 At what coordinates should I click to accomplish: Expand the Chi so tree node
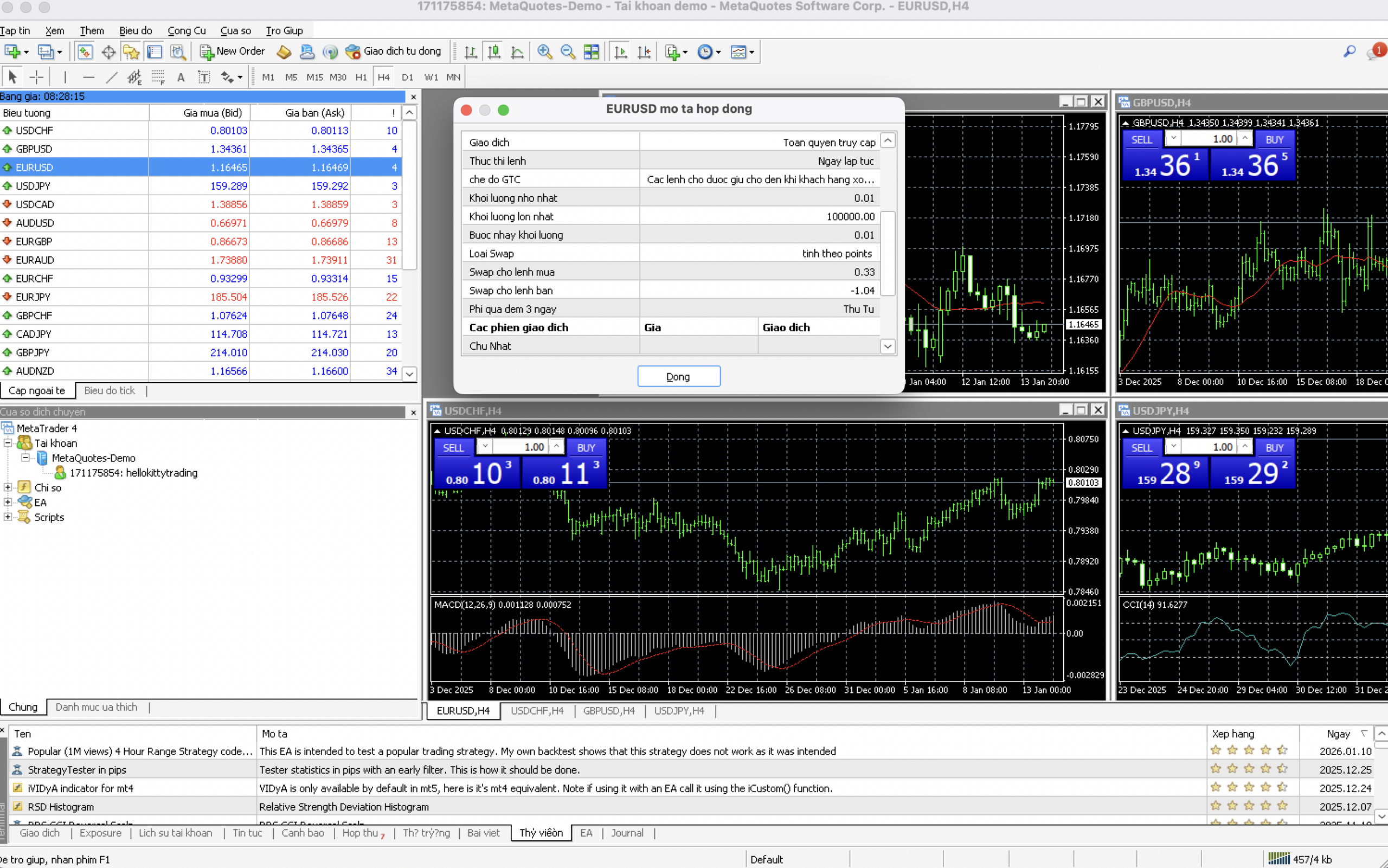coord(8,487)
